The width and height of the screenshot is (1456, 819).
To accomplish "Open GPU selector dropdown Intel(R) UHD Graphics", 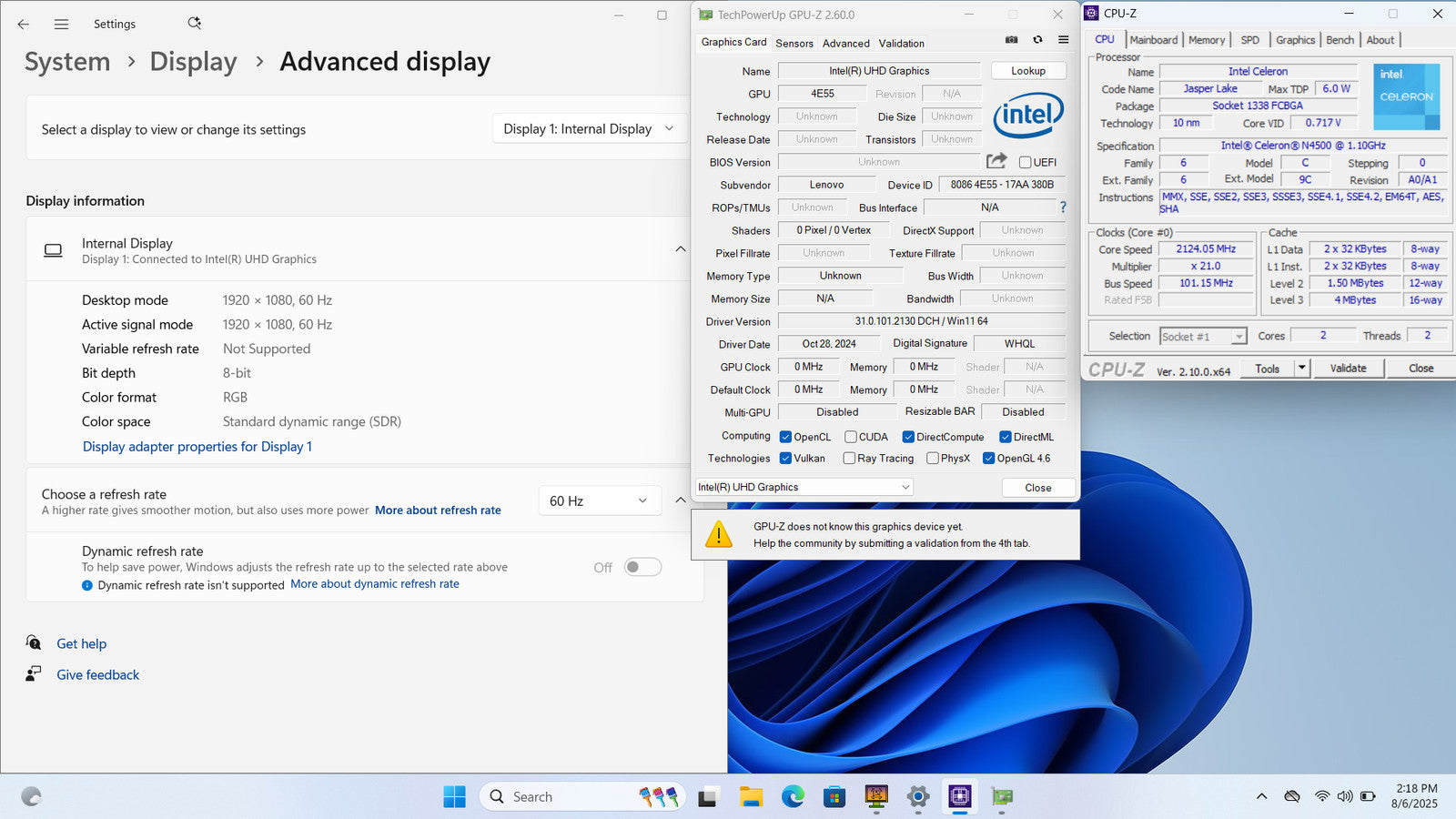I will pos(804,487).
